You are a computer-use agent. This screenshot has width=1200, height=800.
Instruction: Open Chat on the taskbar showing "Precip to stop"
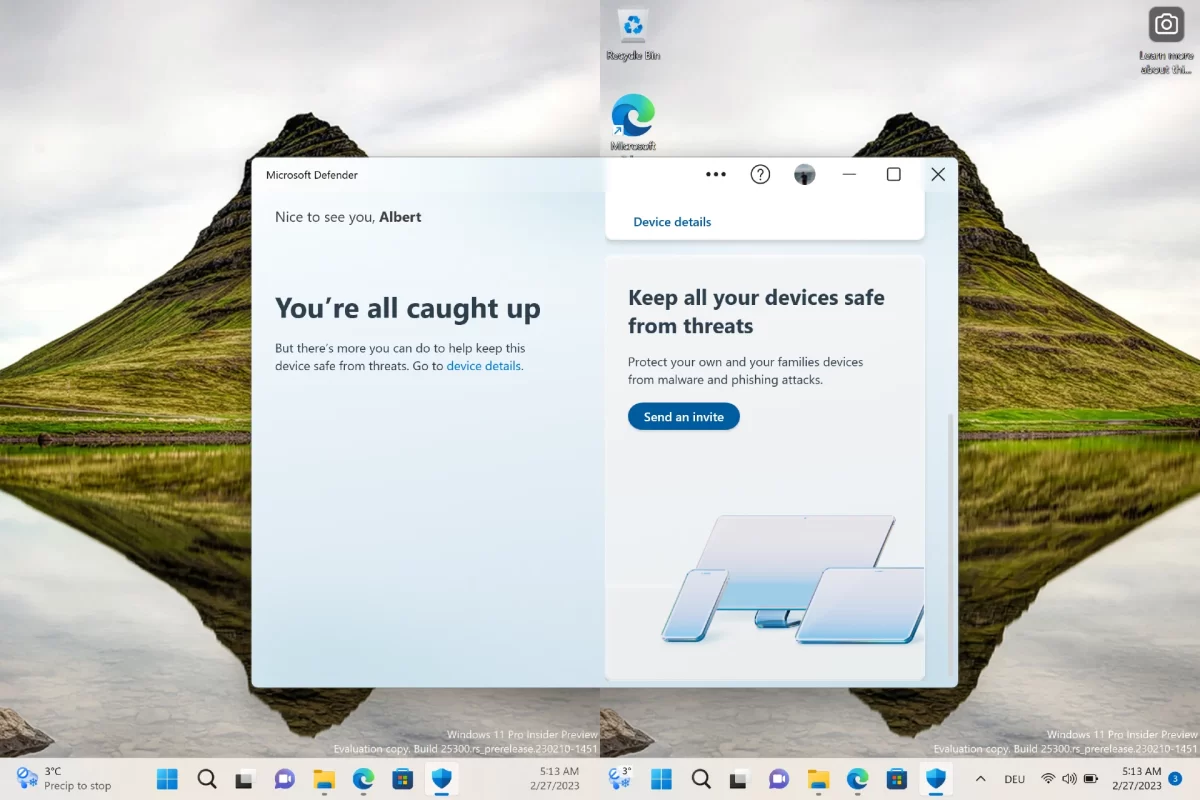(284, 779)
